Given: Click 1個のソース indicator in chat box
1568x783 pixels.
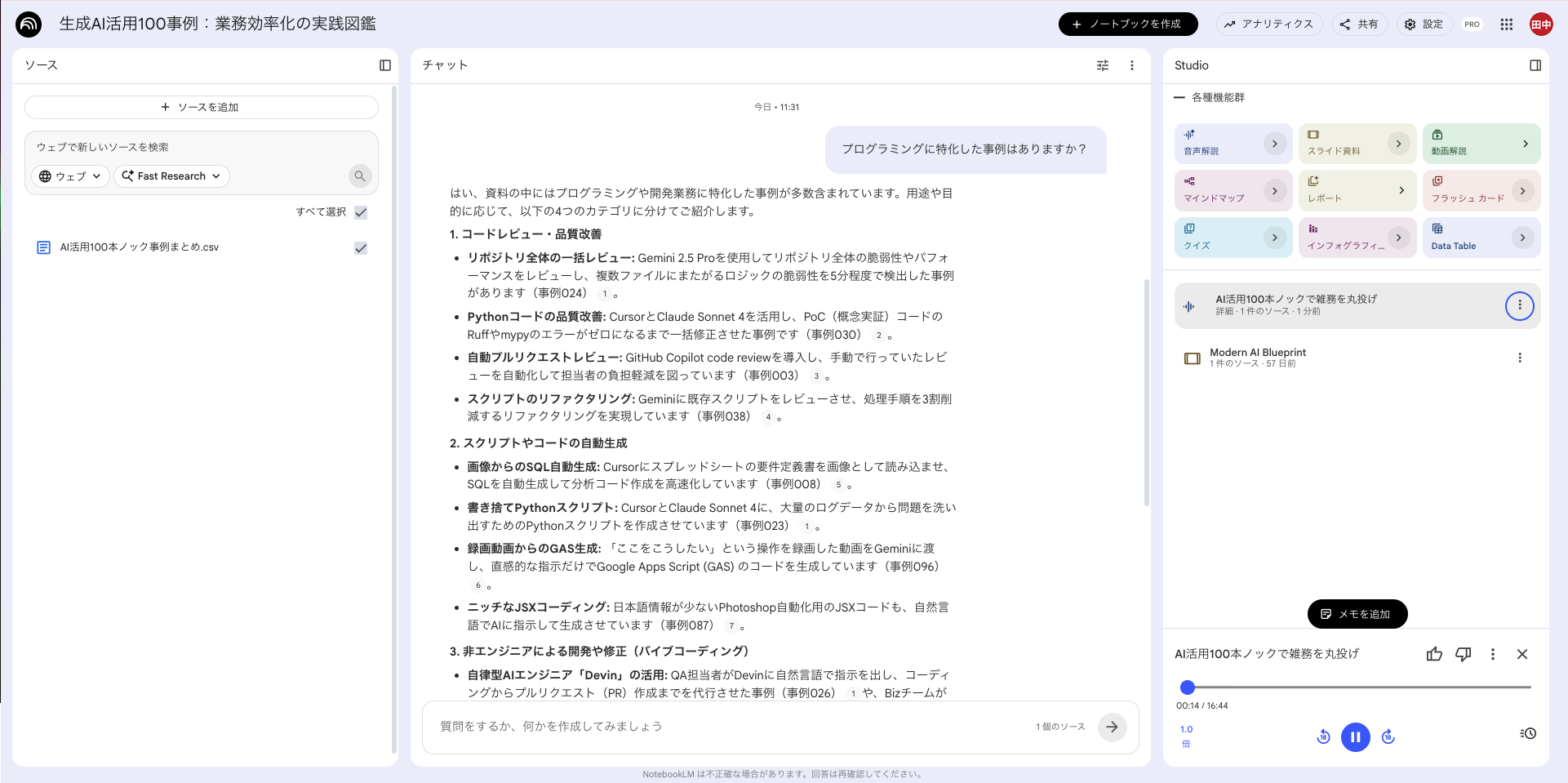Looking at the screenshot, I should (1060, 727).
